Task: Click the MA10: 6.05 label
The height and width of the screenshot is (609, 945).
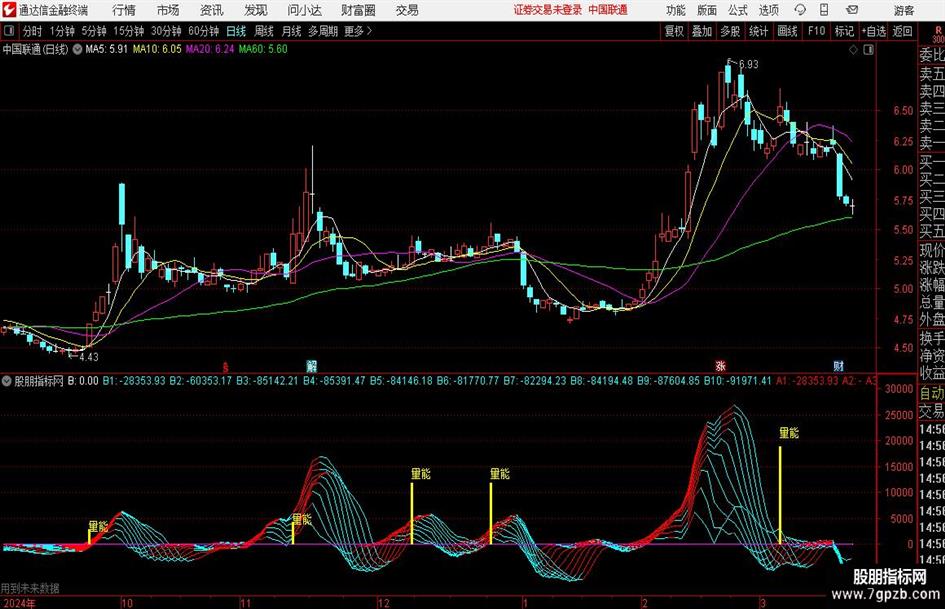Action: (x=157, y=49)
